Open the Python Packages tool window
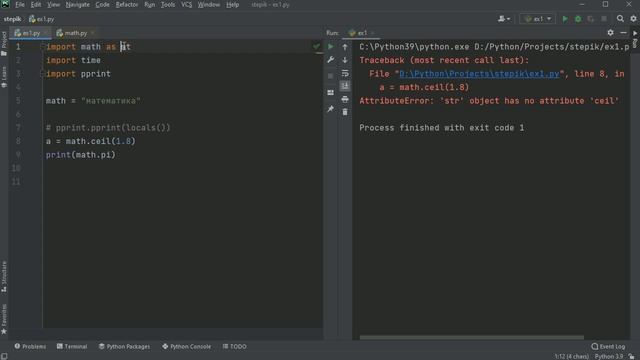 point(124,347)
